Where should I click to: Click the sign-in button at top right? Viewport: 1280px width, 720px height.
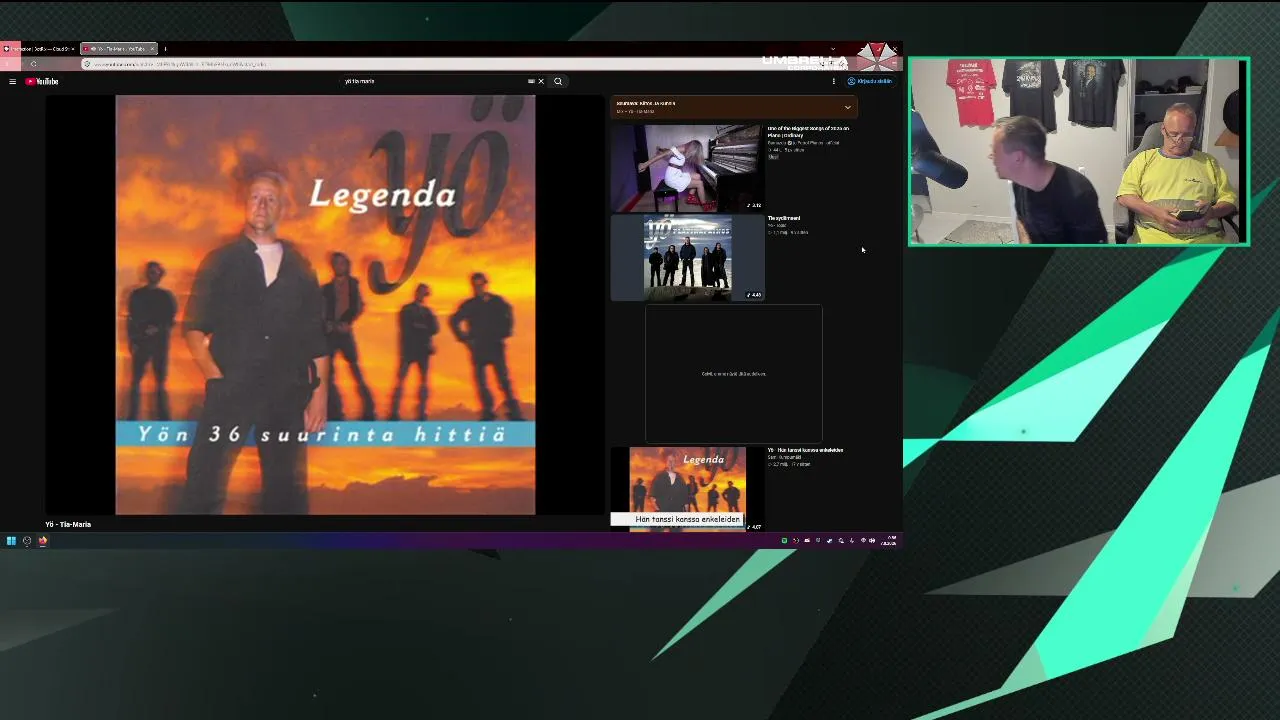pos(869,81)
